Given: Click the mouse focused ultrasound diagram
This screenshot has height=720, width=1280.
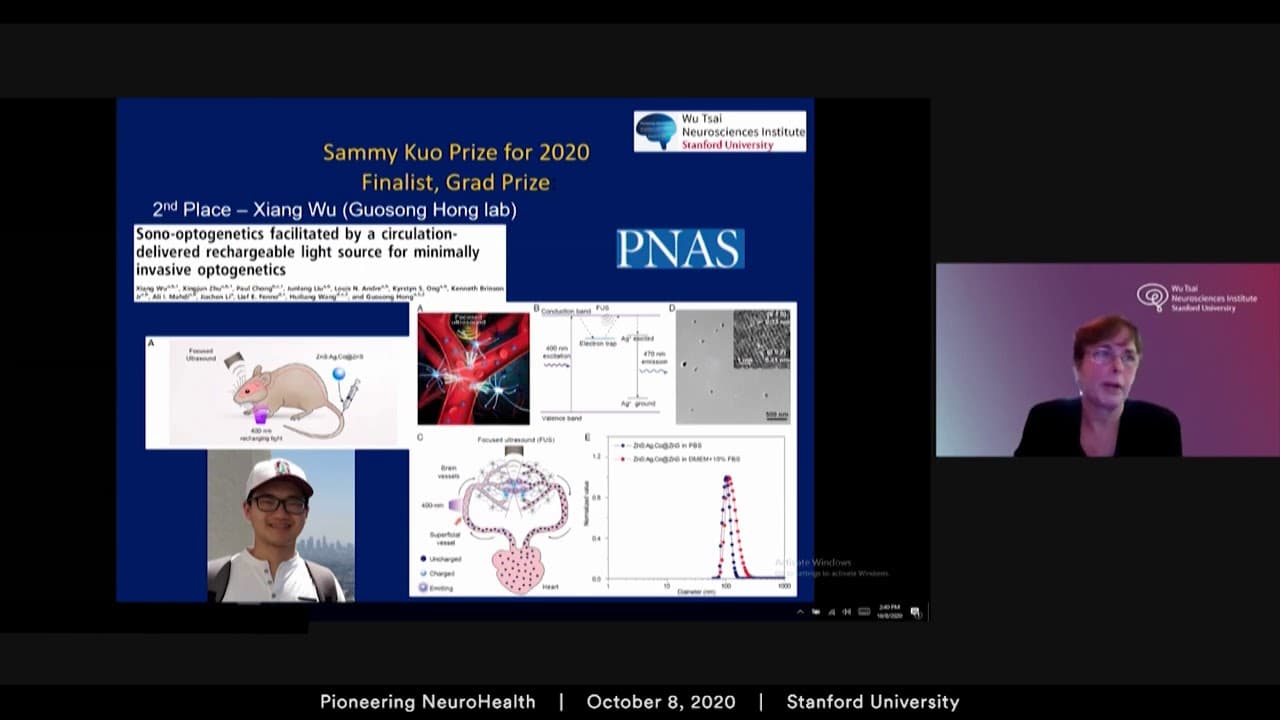Looking at the screenshot, I should coord(278,392).
